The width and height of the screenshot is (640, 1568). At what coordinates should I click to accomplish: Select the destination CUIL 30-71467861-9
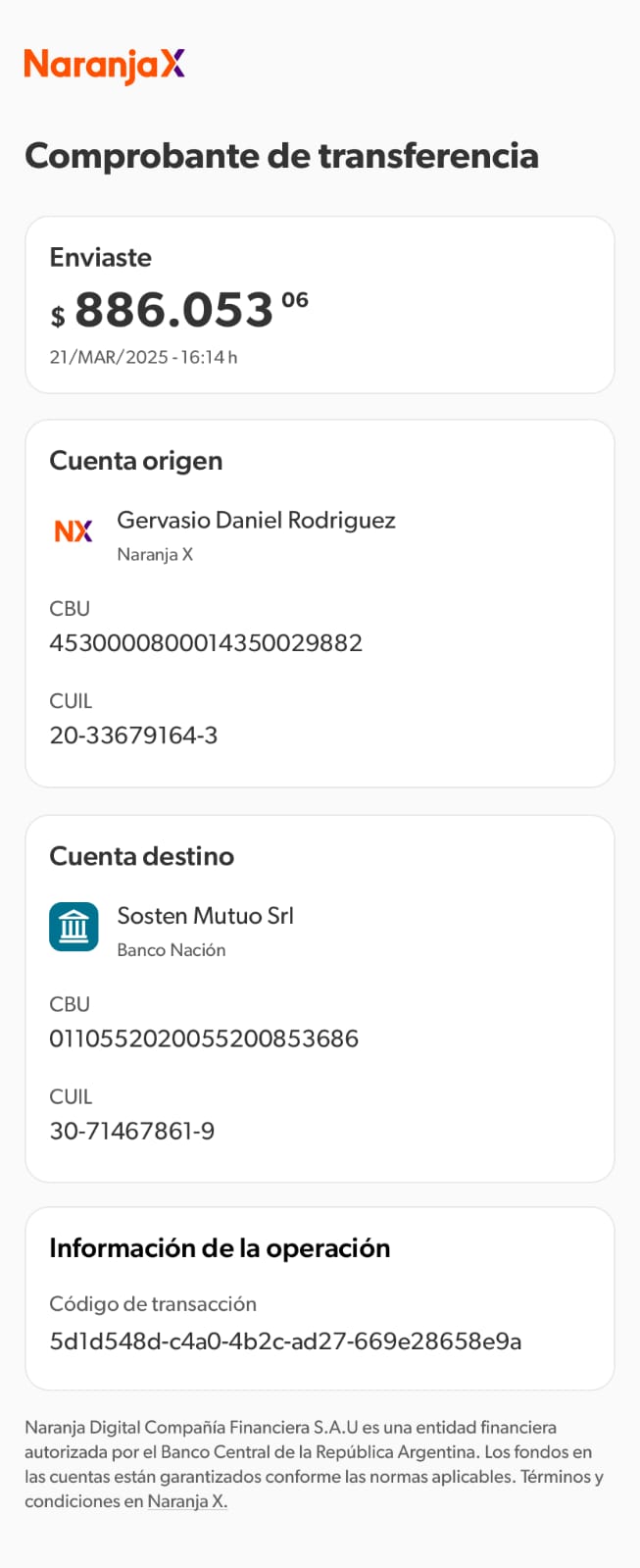131,1131
